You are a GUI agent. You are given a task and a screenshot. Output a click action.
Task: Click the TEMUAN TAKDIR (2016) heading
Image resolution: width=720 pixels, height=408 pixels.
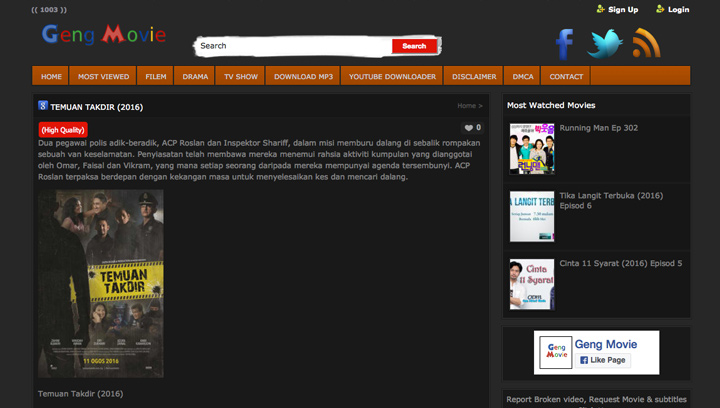96,107
